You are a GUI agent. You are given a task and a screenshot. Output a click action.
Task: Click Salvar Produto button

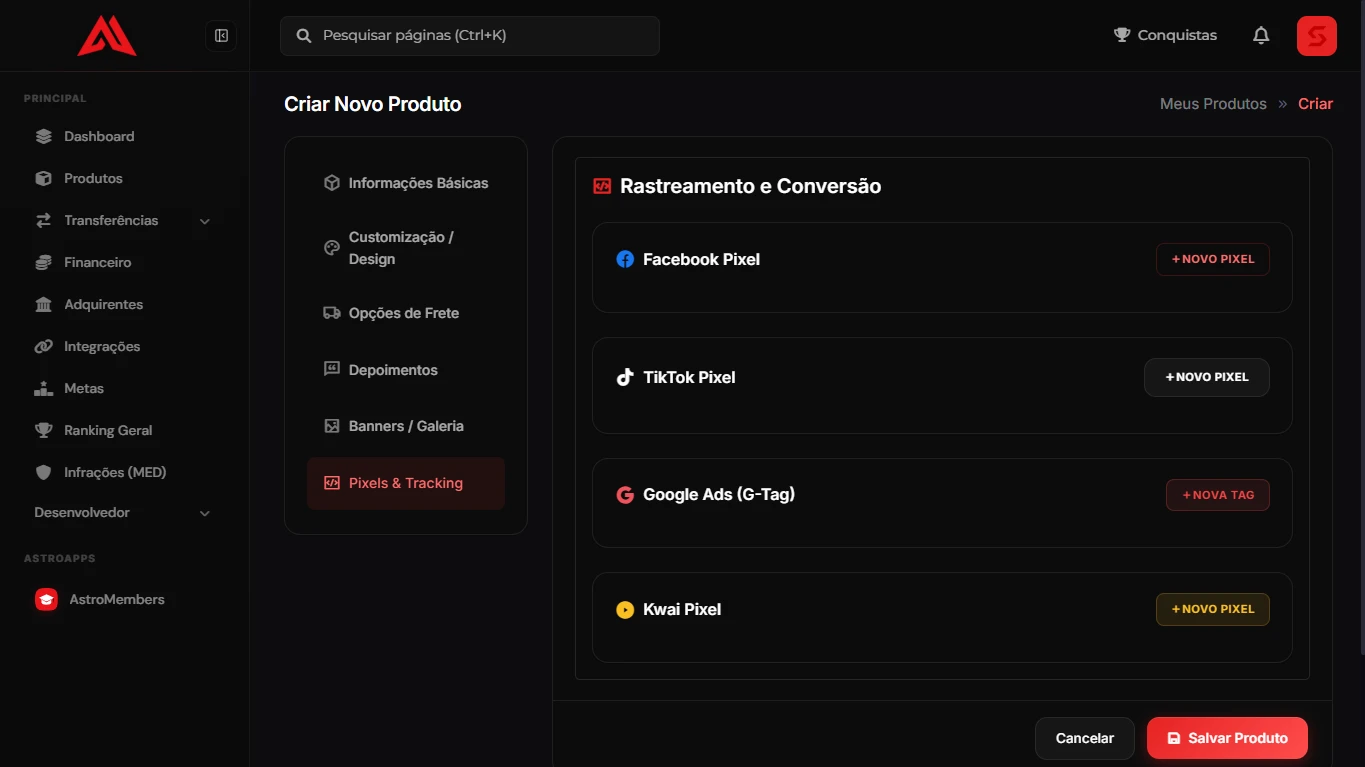coord(1227,738)
